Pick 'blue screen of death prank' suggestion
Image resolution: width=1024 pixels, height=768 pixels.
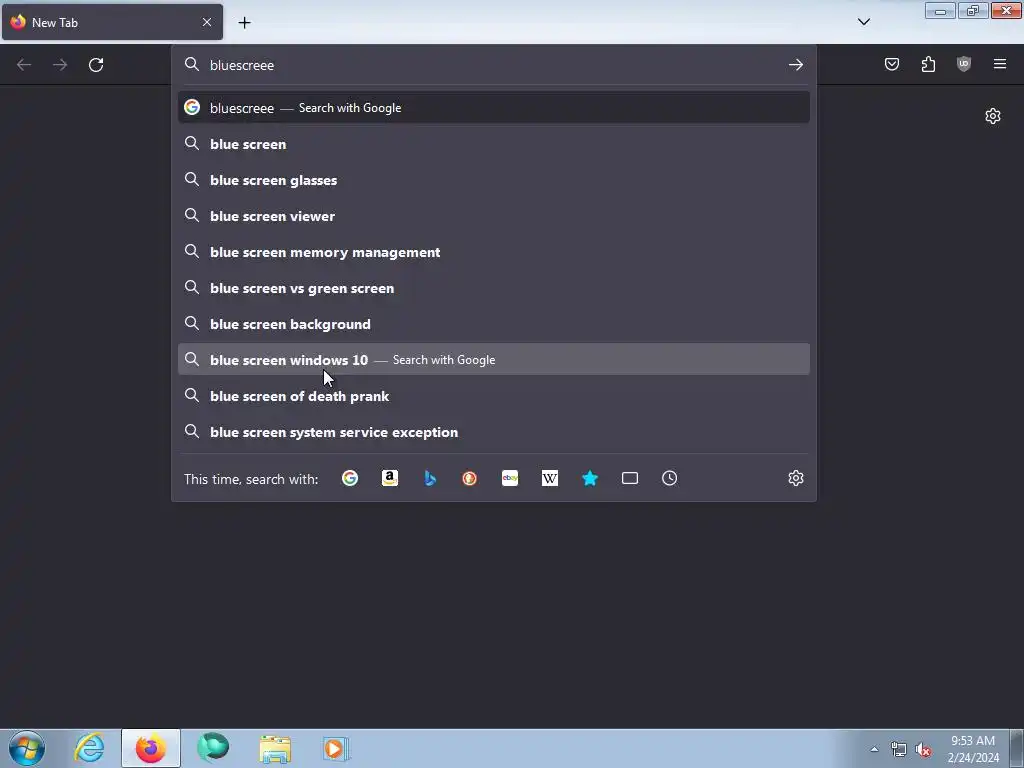pos(494,396)
